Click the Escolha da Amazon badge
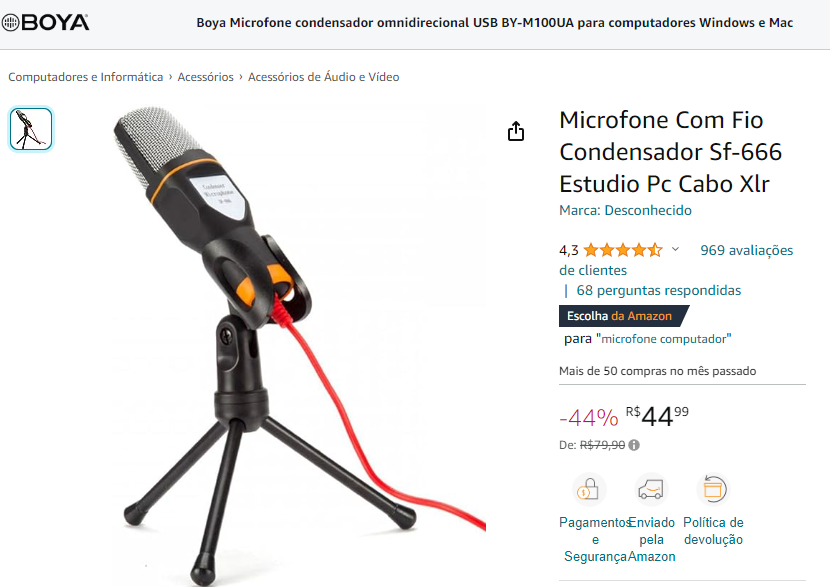The height and width of the screenshot is (587, 830). 622,316
